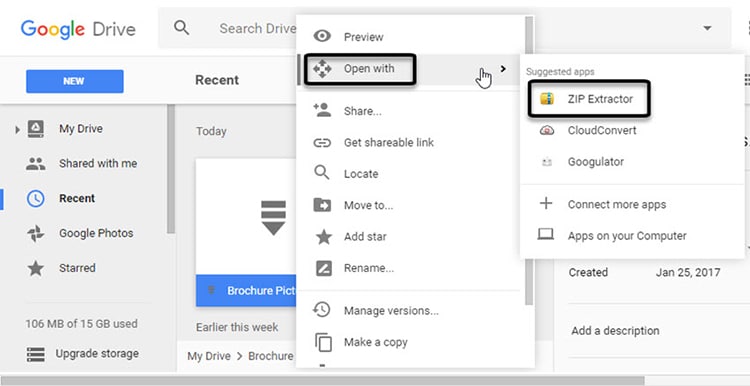Click the Brochure Pict file name label
The height and width of the screenshot is (386, 750).
point(262,291)
